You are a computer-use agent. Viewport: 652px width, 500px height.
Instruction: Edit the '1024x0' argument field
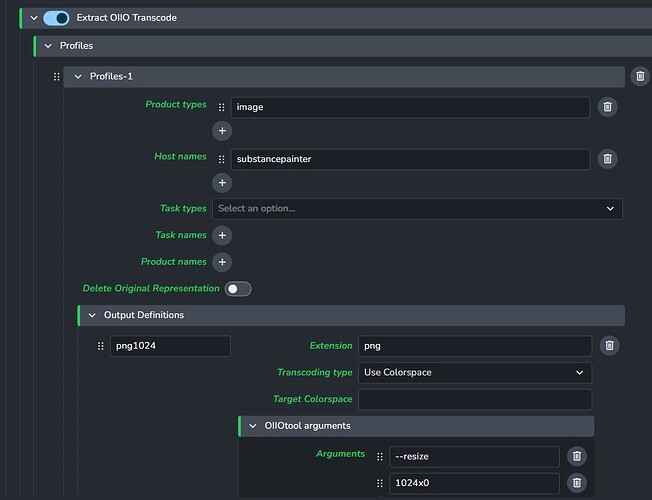pos(474,483)
